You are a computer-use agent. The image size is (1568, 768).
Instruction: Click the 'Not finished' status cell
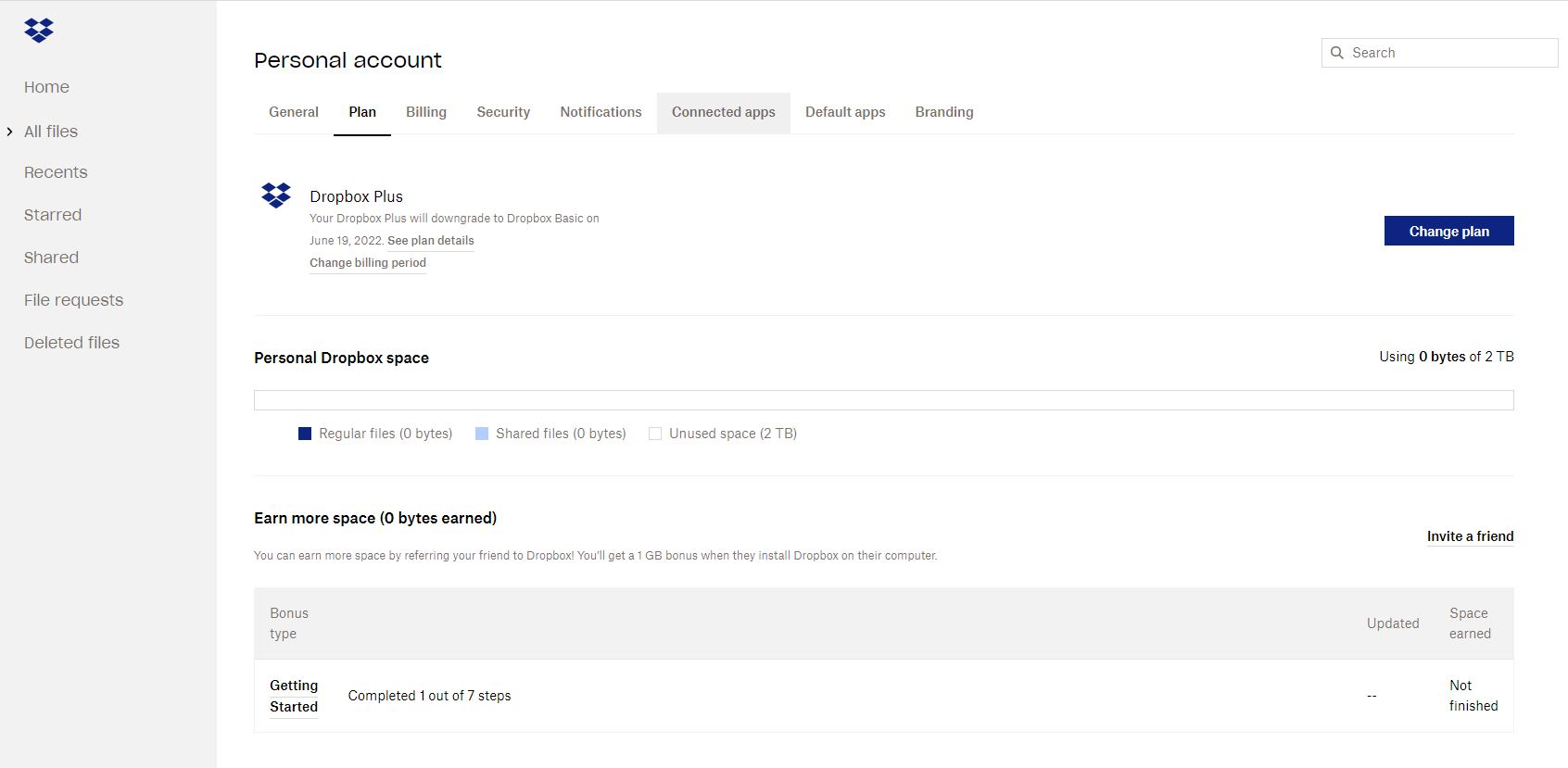[1473, 696]
